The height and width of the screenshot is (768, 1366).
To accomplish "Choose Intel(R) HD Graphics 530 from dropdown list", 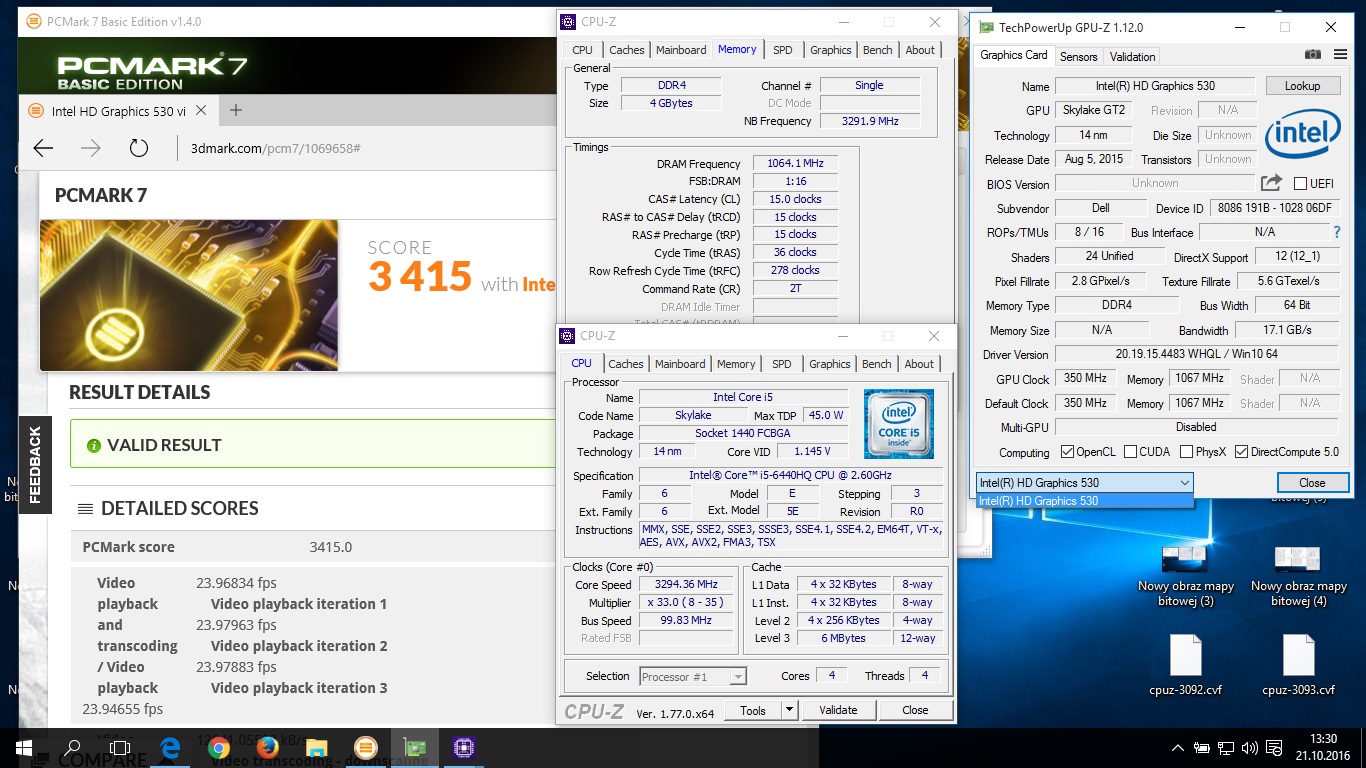I will point(1084,500).
